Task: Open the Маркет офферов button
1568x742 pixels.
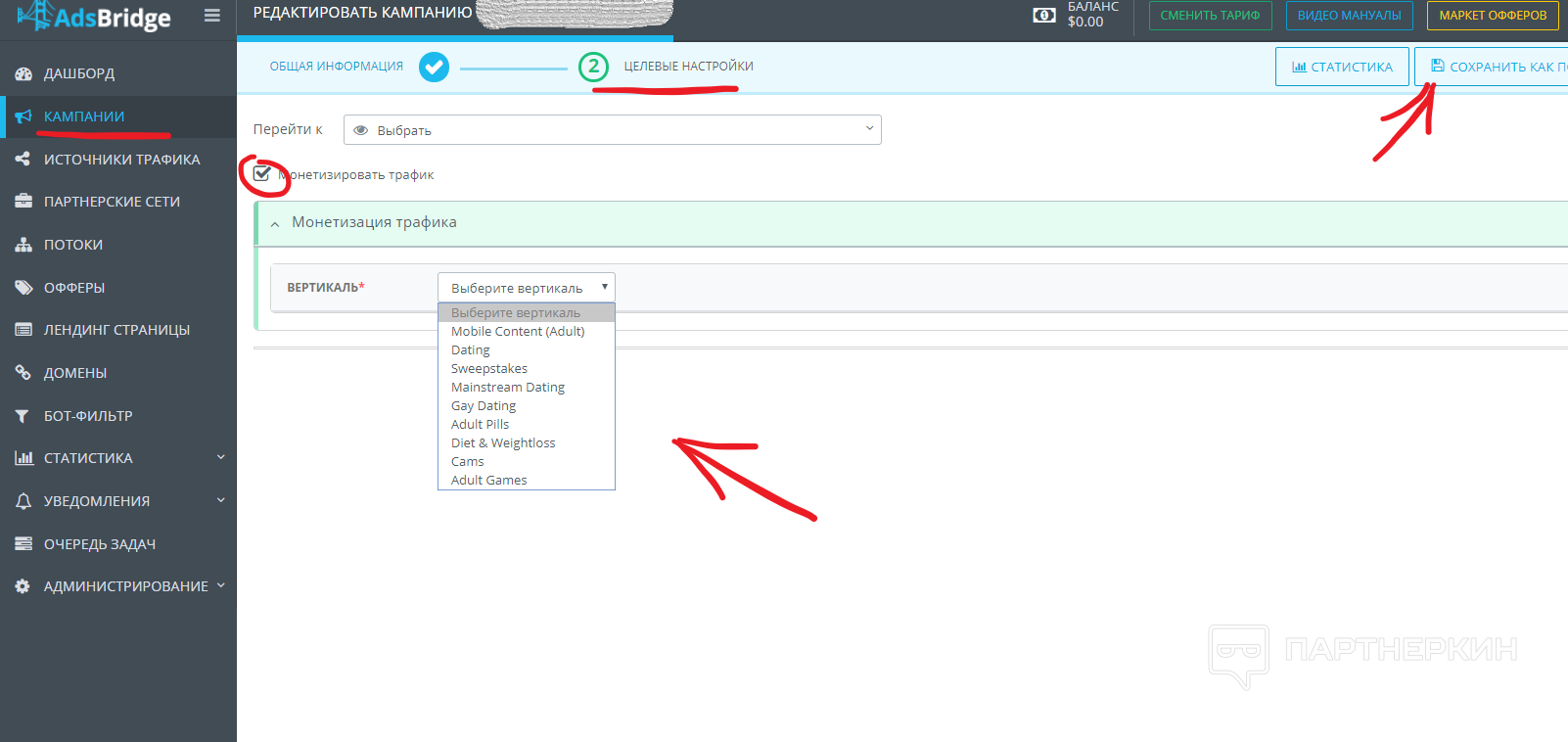Action: click(x=1493, y=16)
